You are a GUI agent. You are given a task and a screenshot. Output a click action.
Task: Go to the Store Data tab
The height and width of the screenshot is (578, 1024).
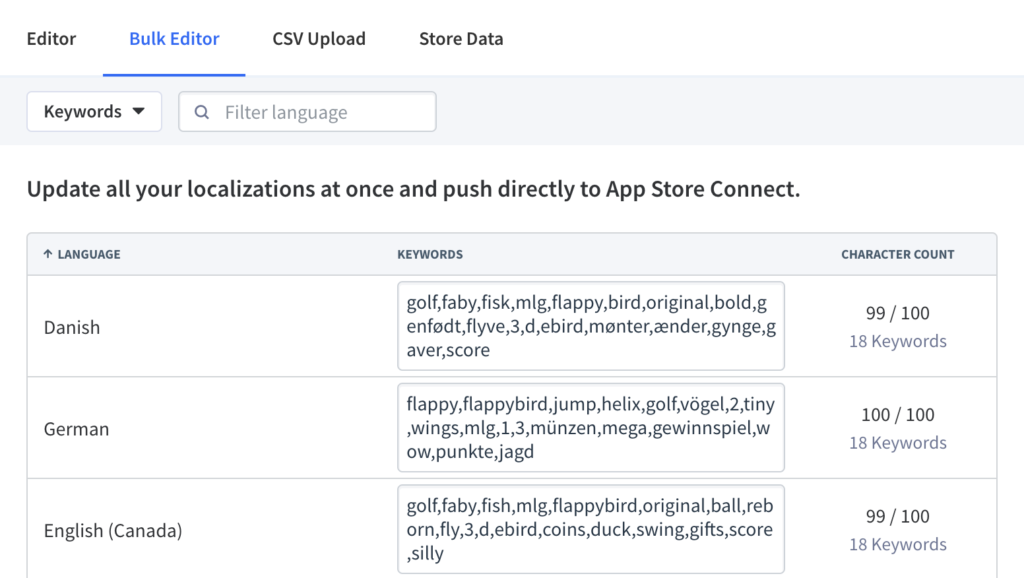461,39
